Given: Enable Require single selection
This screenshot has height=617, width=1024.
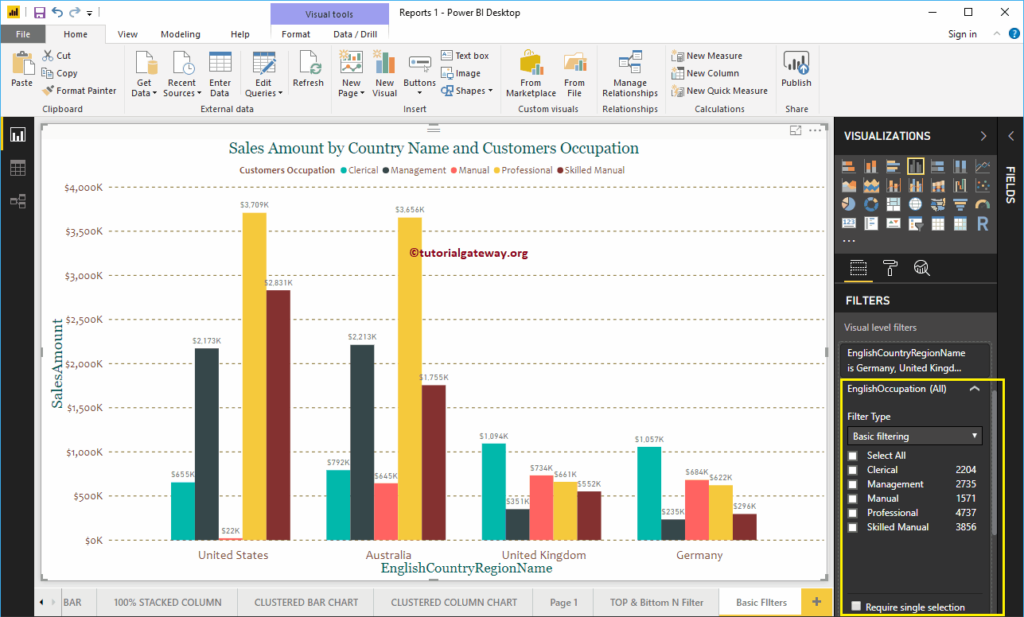Looking at the screenshot, I should [x=856, y=607].
